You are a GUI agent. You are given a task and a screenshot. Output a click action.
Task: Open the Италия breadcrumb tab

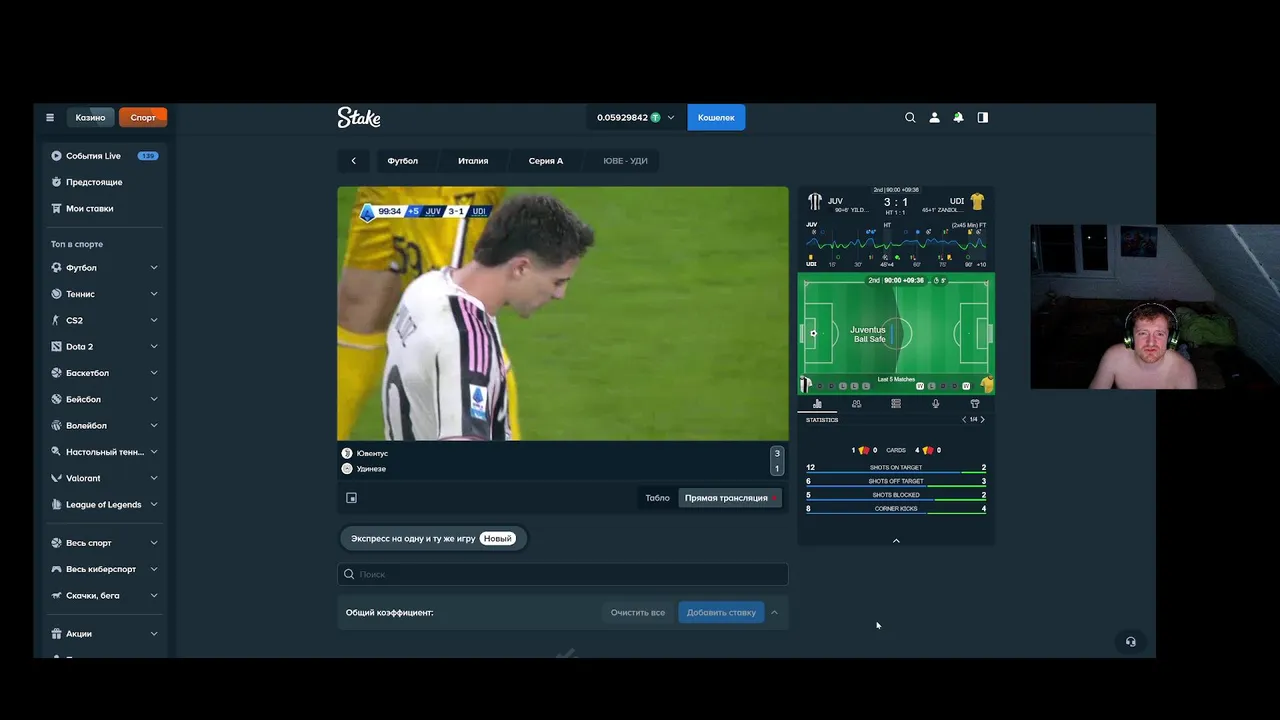[473, 161]
